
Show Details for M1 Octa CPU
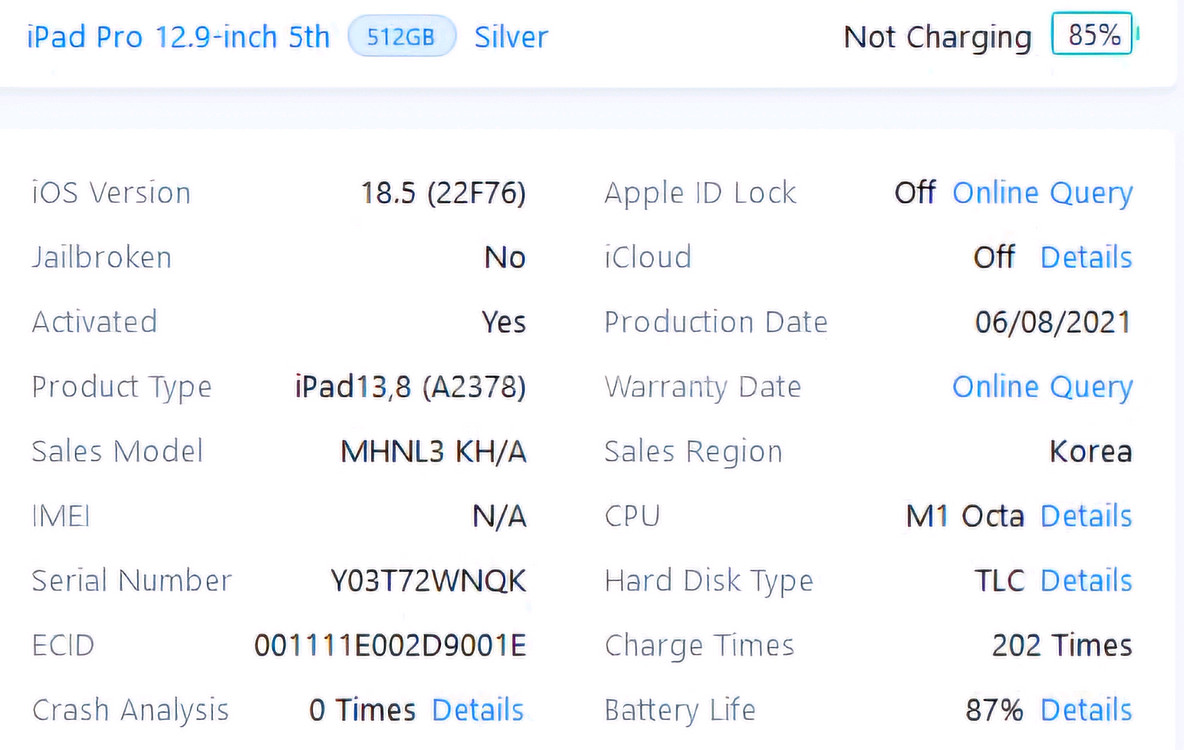point(1086,516)
